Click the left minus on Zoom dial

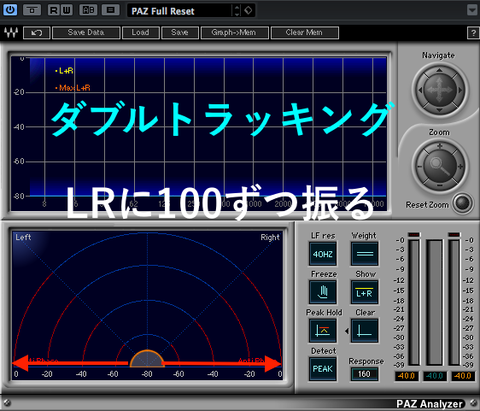(x=420, y=166)
